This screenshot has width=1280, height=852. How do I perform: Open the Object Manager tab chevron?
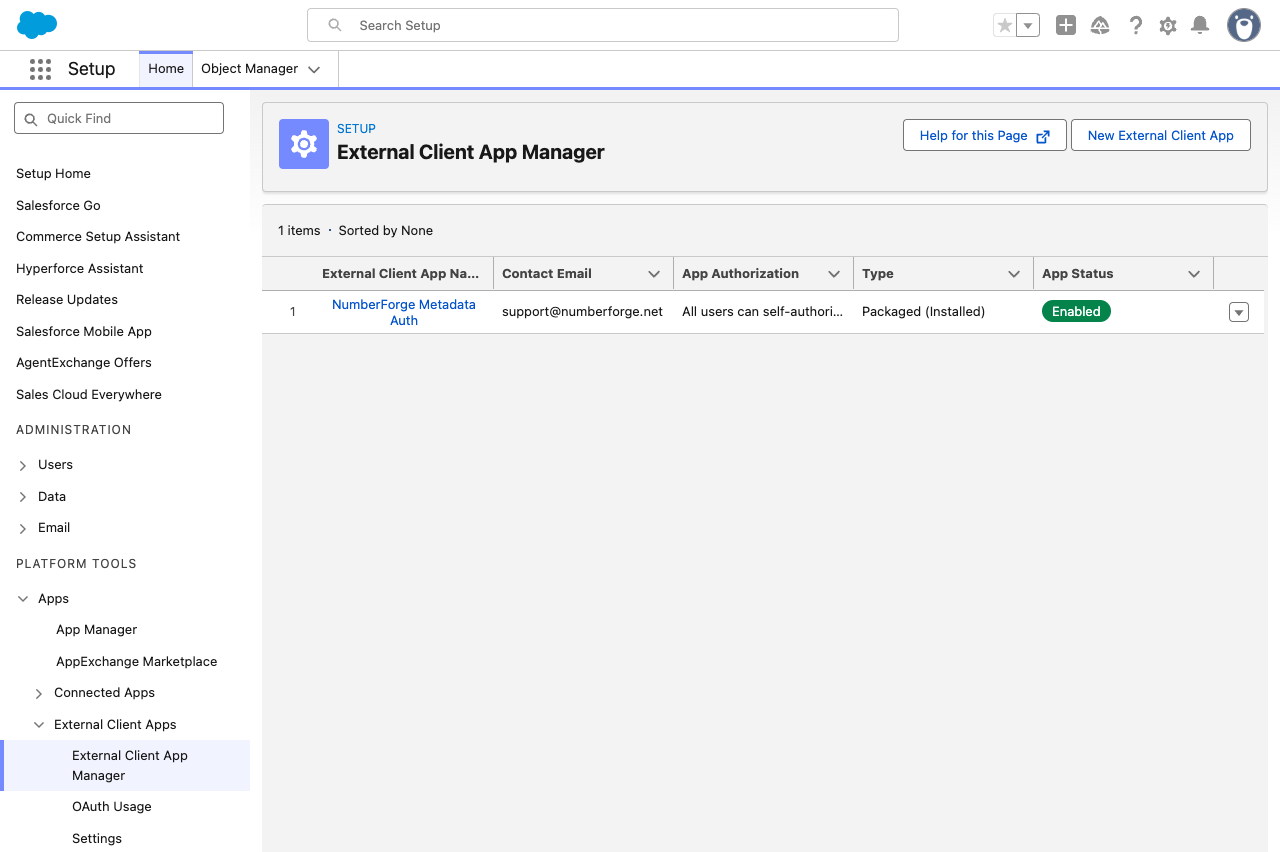pos(314,69)
